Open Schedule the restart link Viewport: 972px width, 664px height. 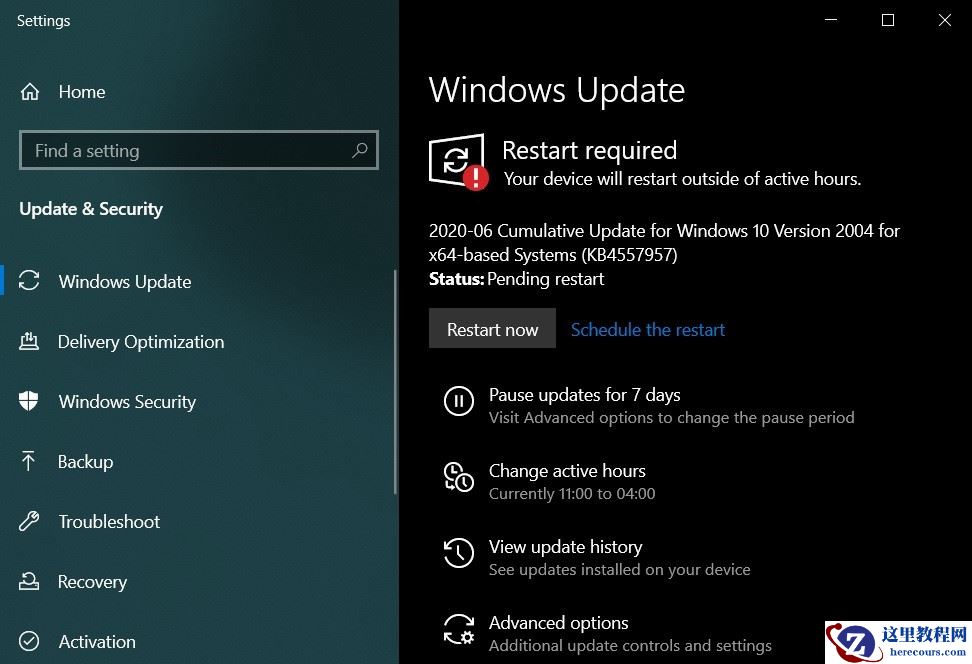[648, 329]
